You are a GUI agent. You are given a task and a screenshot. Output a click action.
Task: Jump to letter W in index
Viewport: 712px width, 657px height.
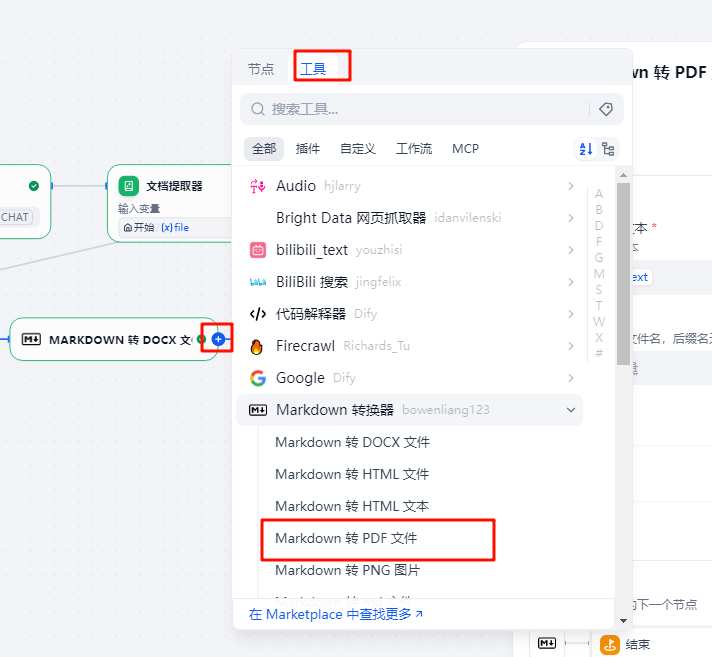[599, 321]
